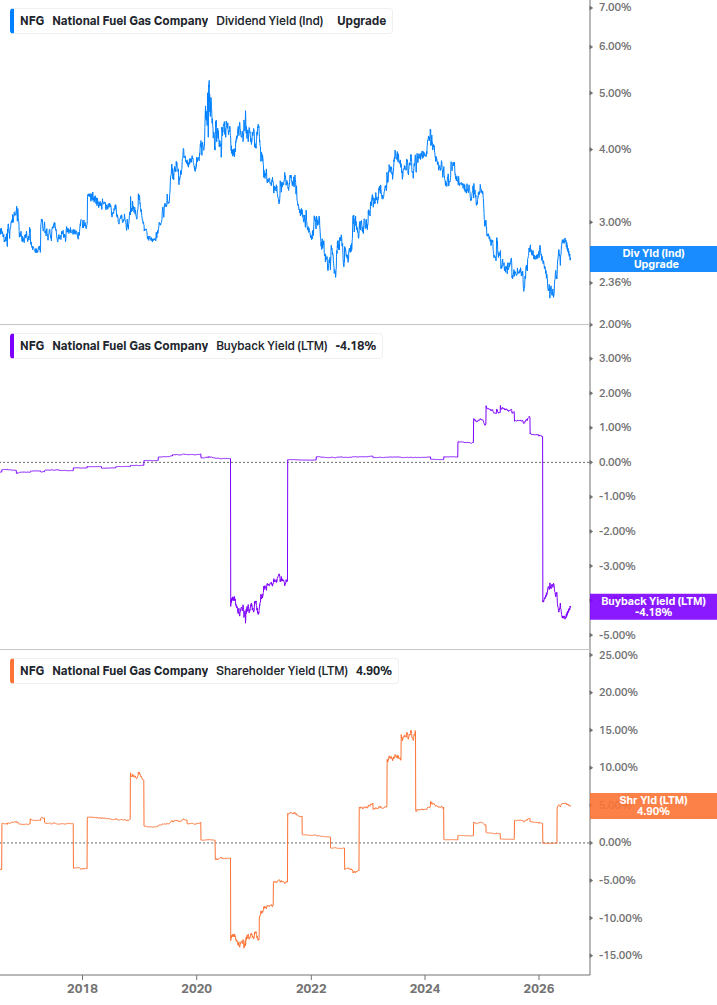Click the -3.00% label on buyback yield axis

(617, 567)
